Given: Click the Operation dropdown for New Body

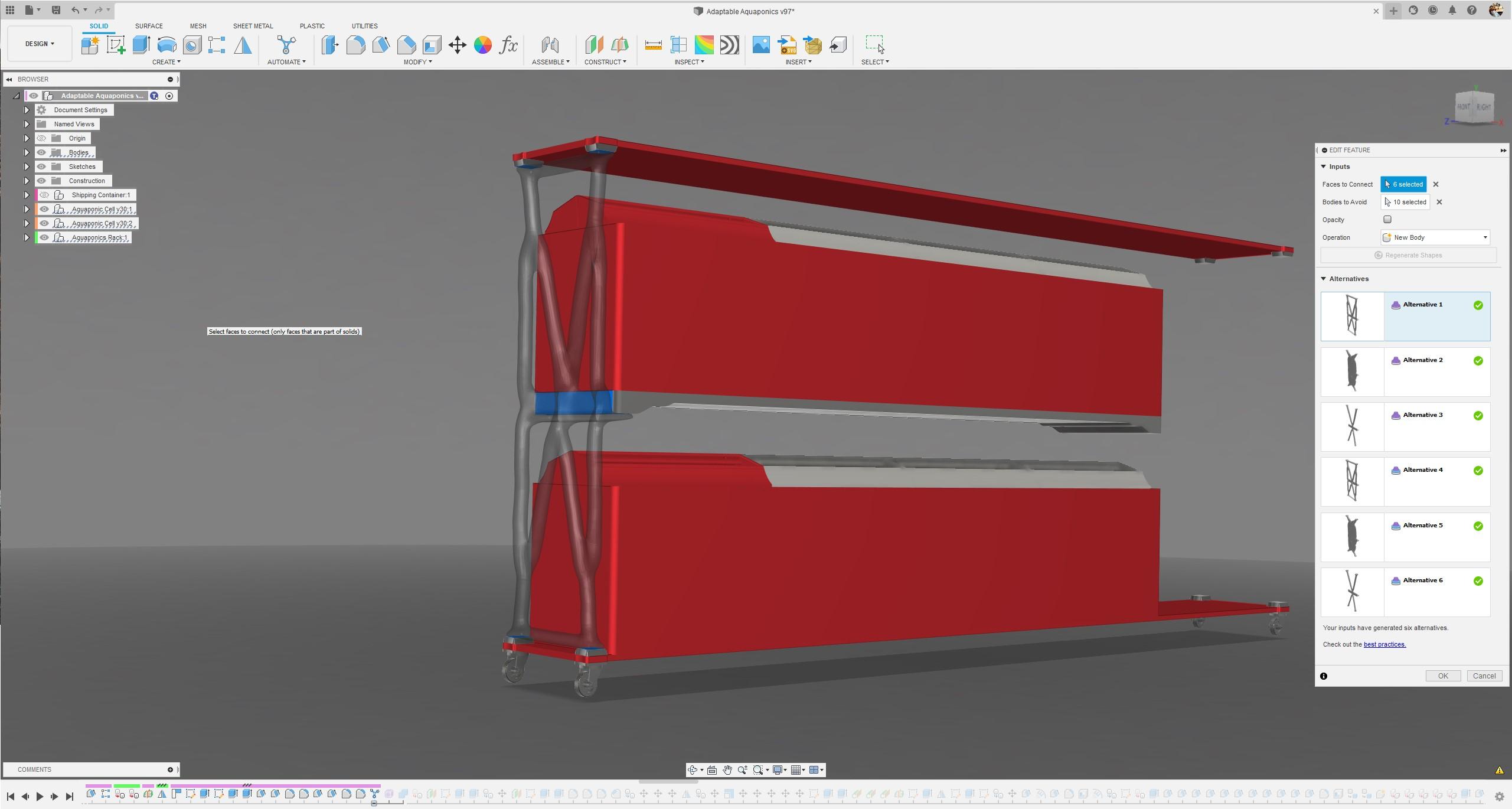Looking at the screenshot, I should (1436, 237).
